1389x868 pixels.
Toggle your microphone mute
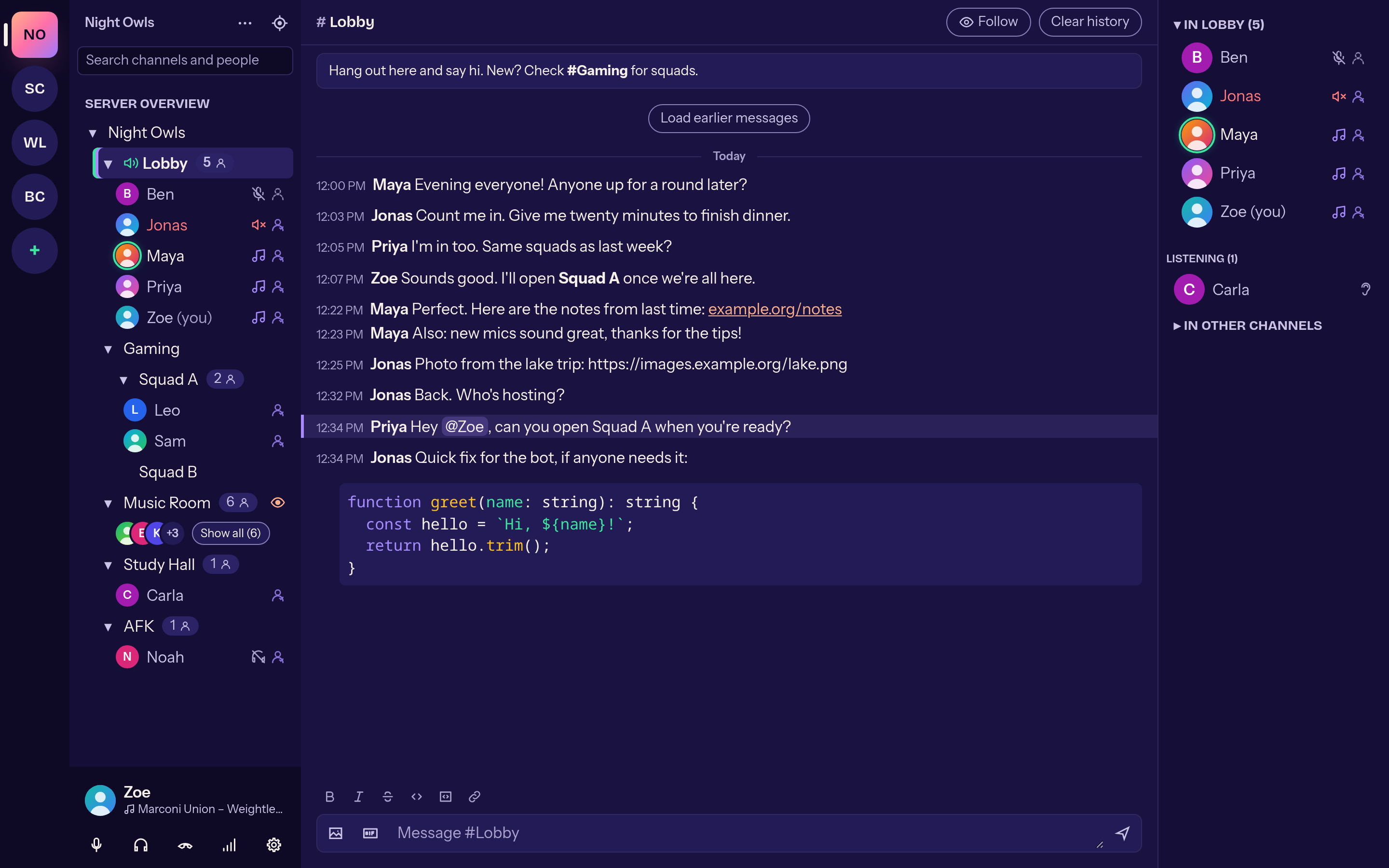[96, 844]
